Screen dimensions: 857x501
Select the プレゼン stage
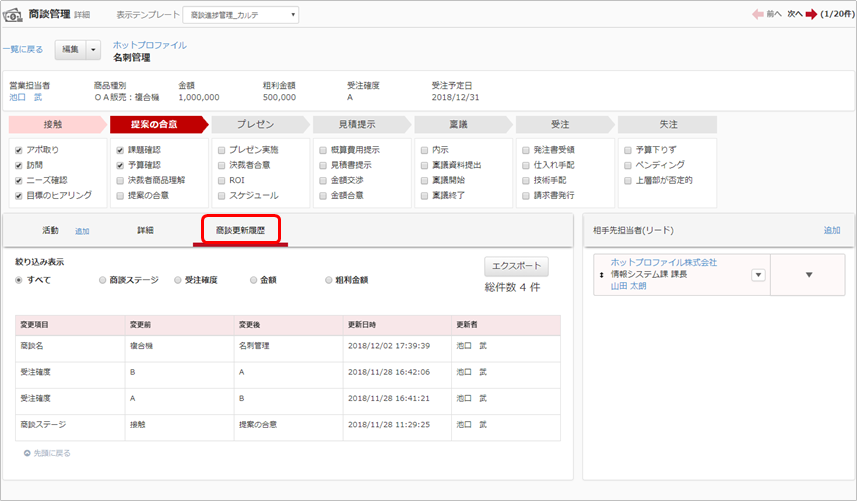pyautogui.click(x=260, y=125)
